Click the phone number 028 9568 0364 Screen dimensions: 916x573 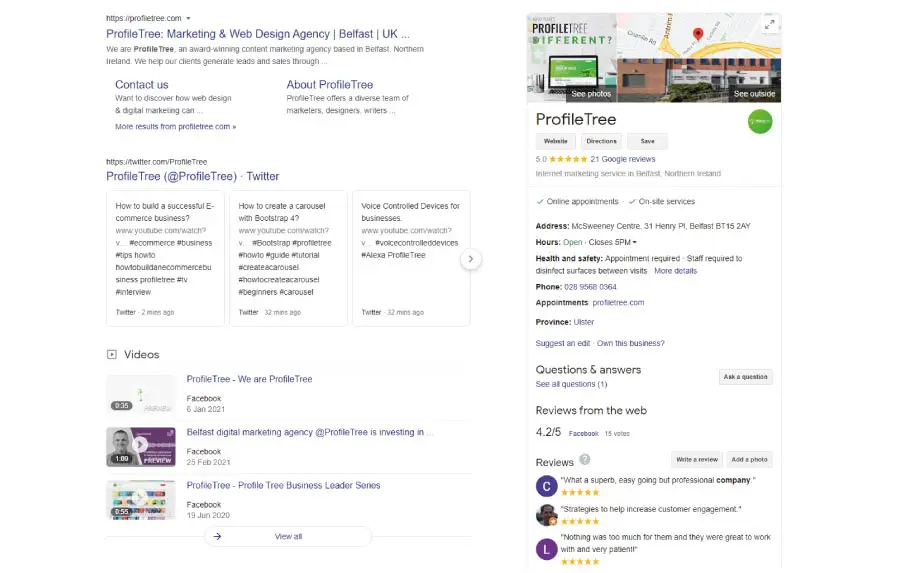[590, 287]
